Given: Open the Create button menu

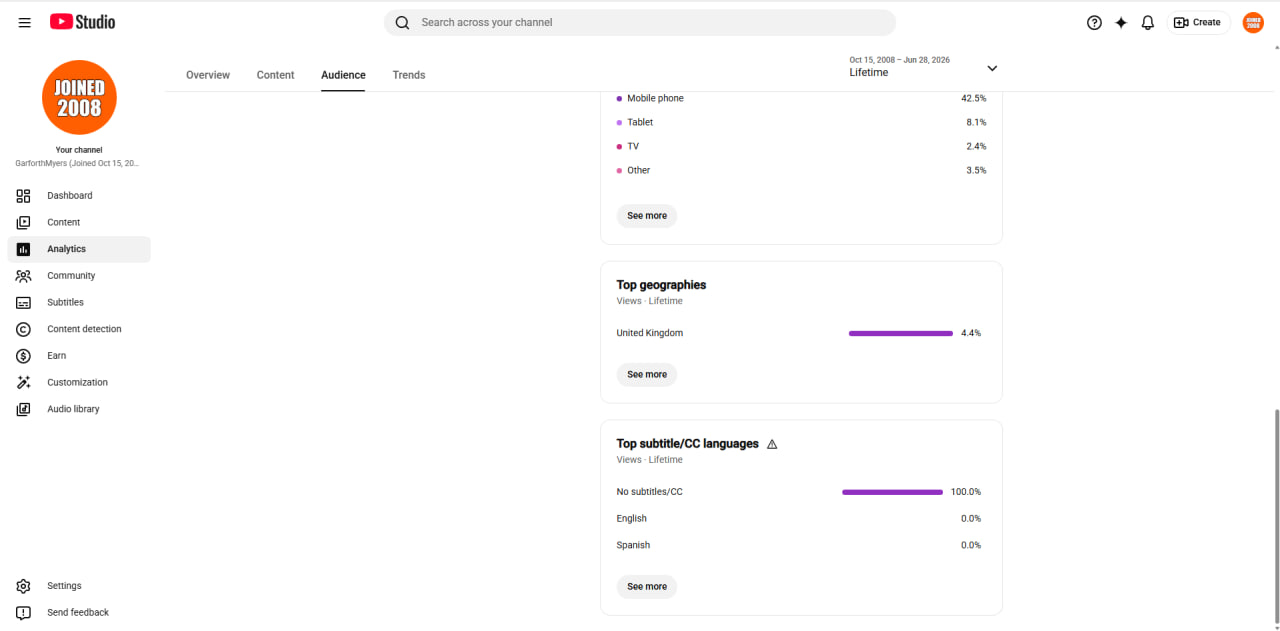Looking at the screenshot, I should pyautogui.click(x=1198, y=22).
